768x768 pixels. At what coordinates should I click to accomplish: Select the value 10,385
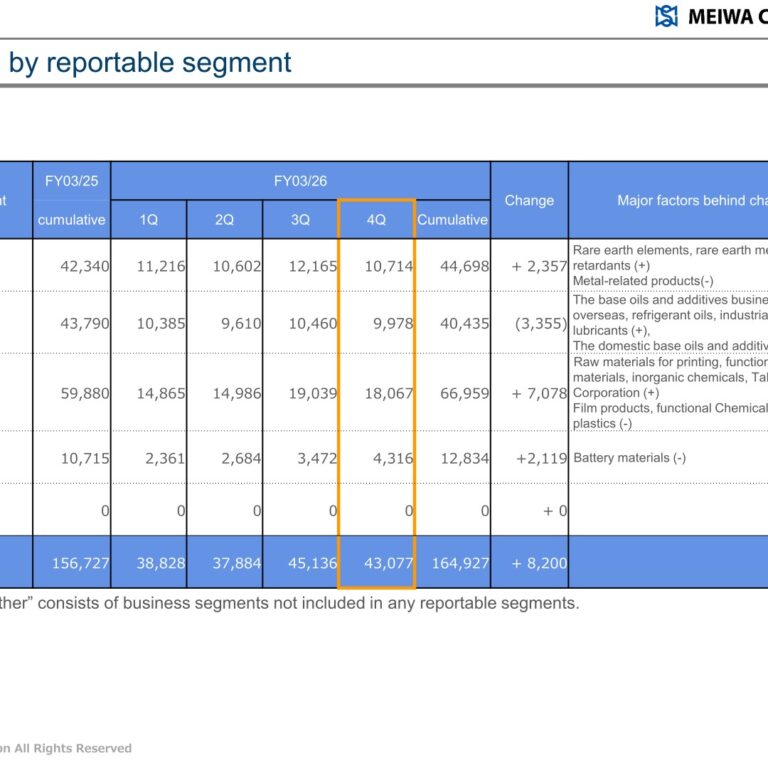tap(161, 324)
